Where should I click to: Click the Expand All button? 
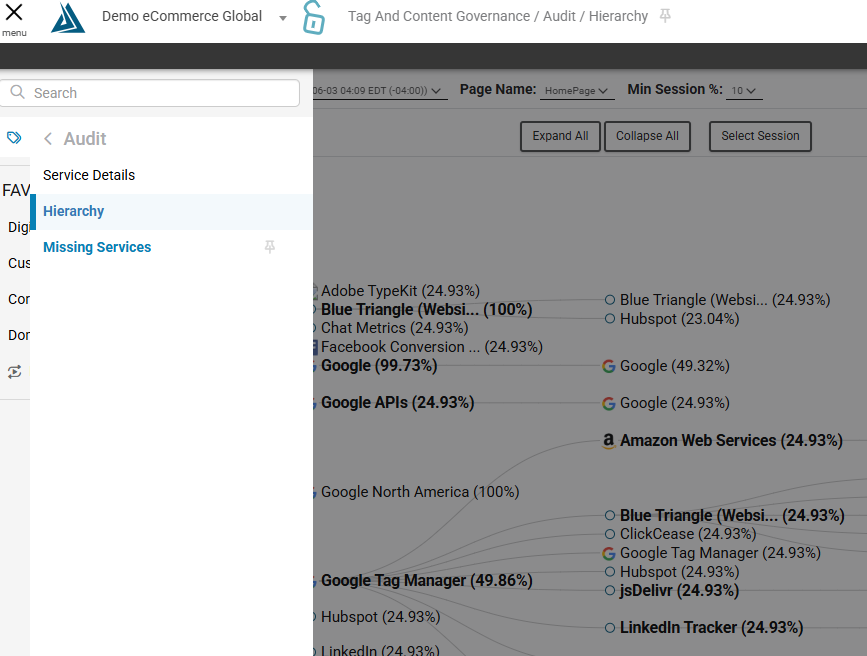[560, 136]
